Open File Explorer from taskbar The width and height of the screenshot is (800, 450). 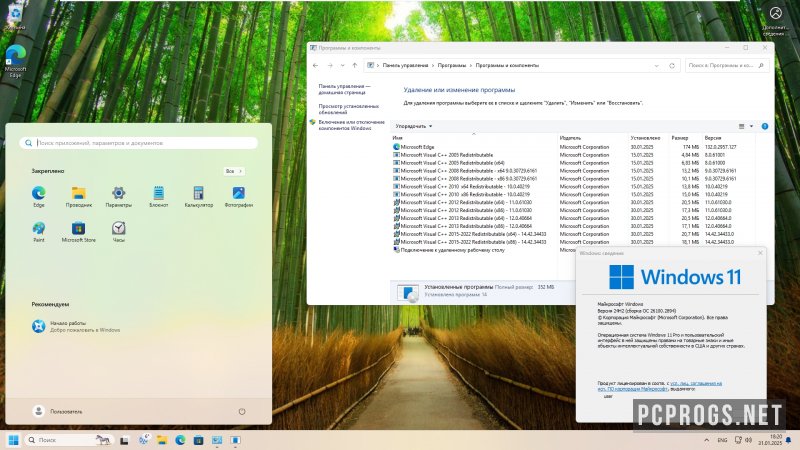click(162, 440)
